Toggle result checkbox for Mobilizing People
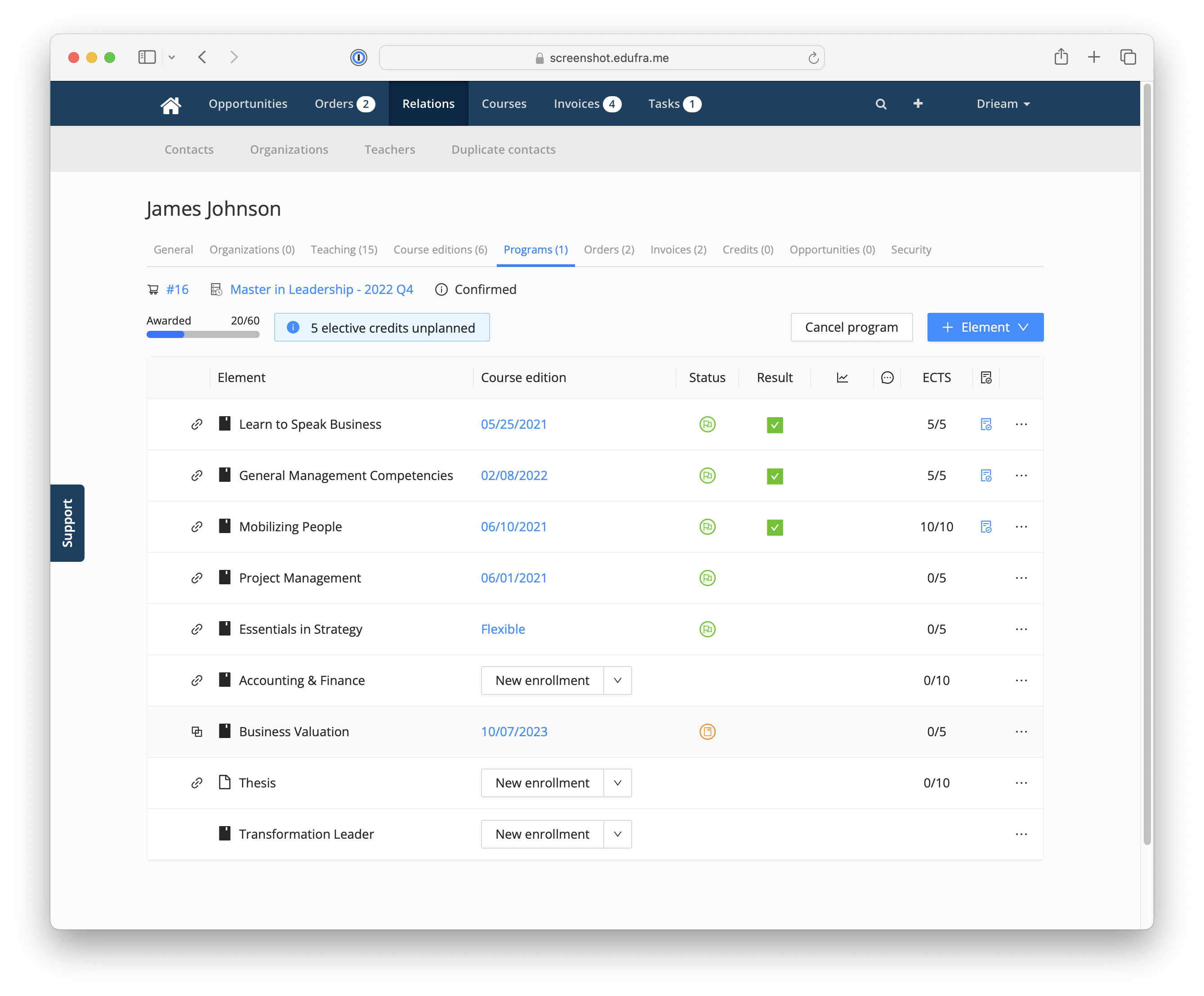This screenshot has height=996, width=1204. [x=775, y=527]
